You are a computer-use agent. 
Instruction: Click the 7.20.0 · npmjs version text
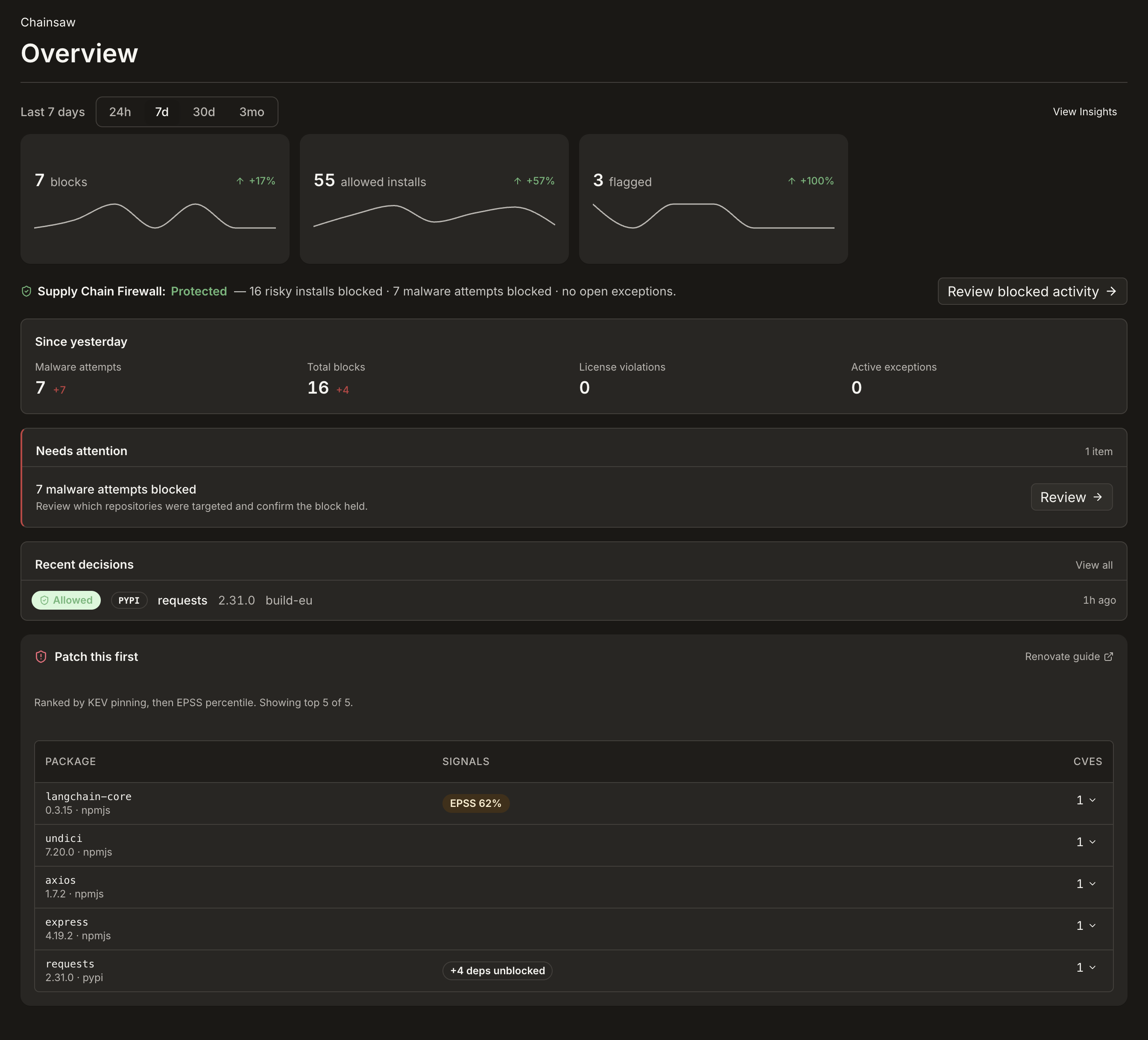coord(79,852)
